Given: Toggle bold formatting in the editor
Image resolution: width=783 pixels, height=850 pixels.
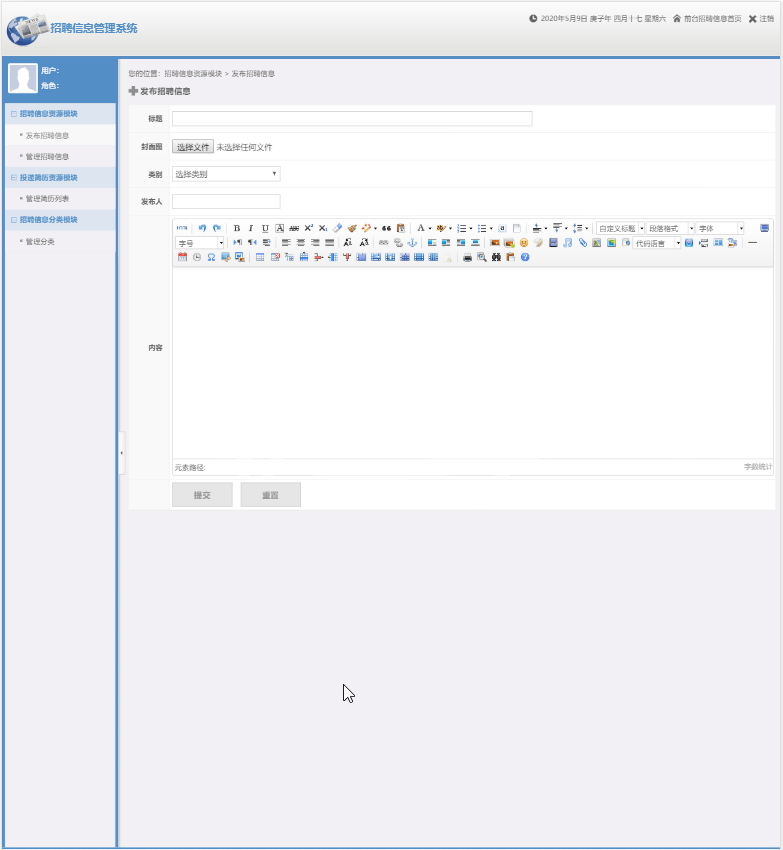Looking at the screenshot, I should pos(237,228).
